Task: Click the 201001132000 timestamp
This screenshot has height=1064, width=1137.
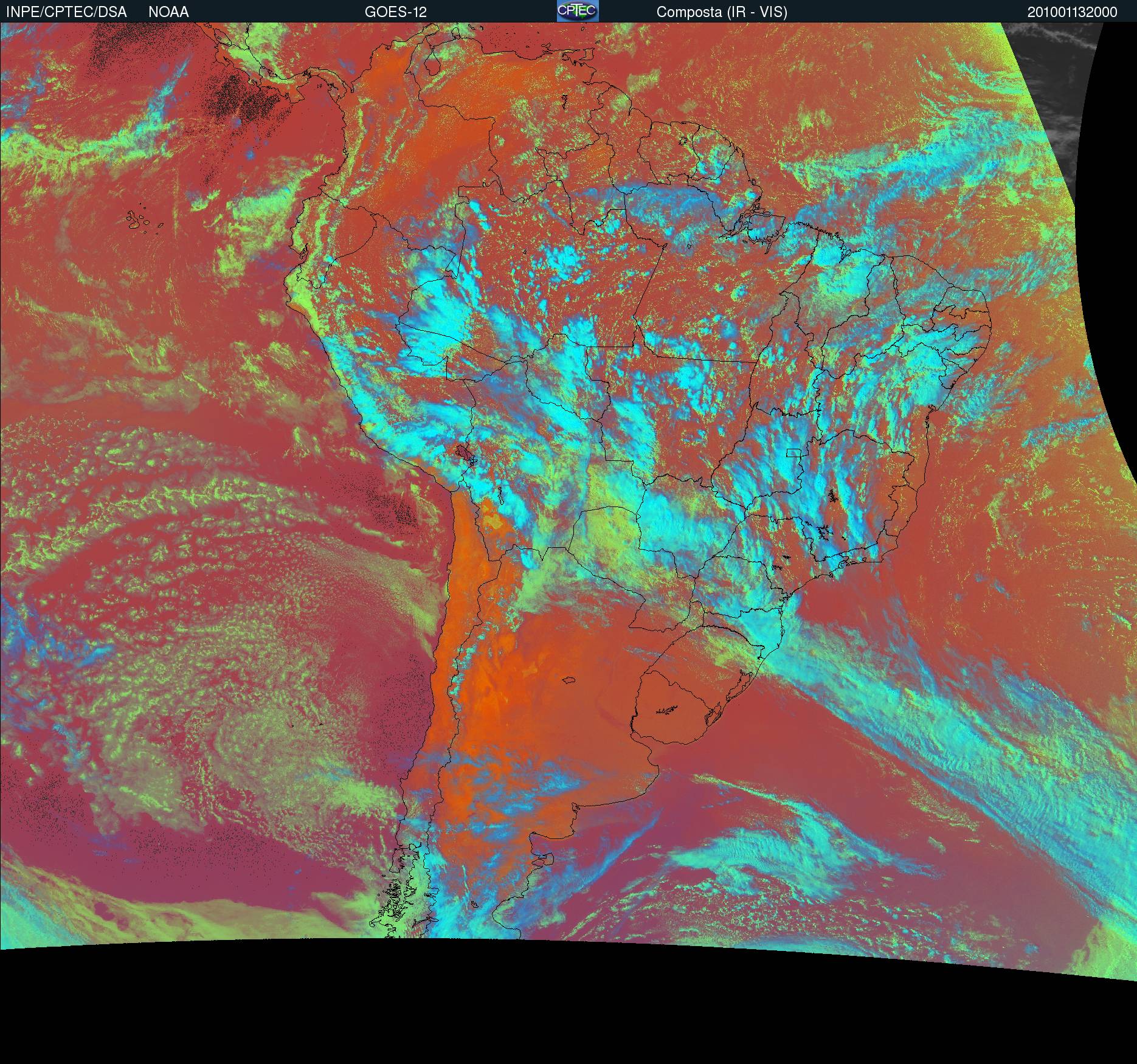Action: pos(1073,12)
